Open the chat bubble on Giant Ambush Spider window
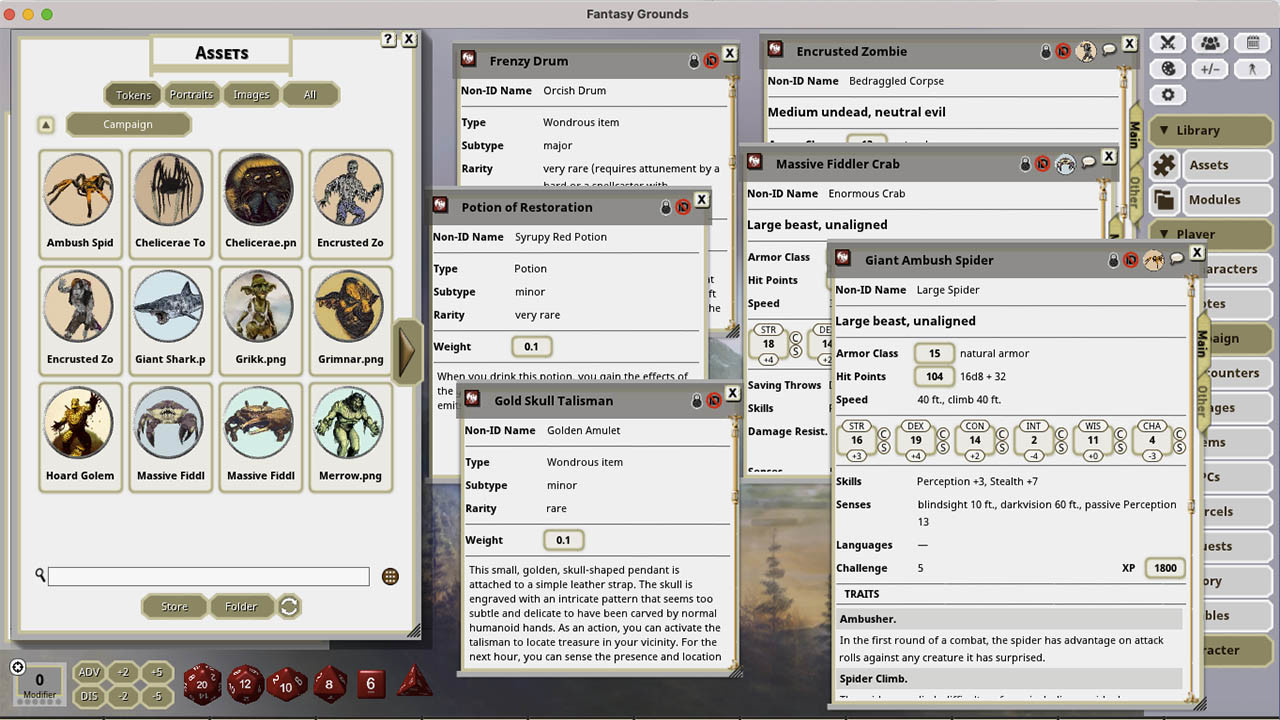 click(1176, 258)
